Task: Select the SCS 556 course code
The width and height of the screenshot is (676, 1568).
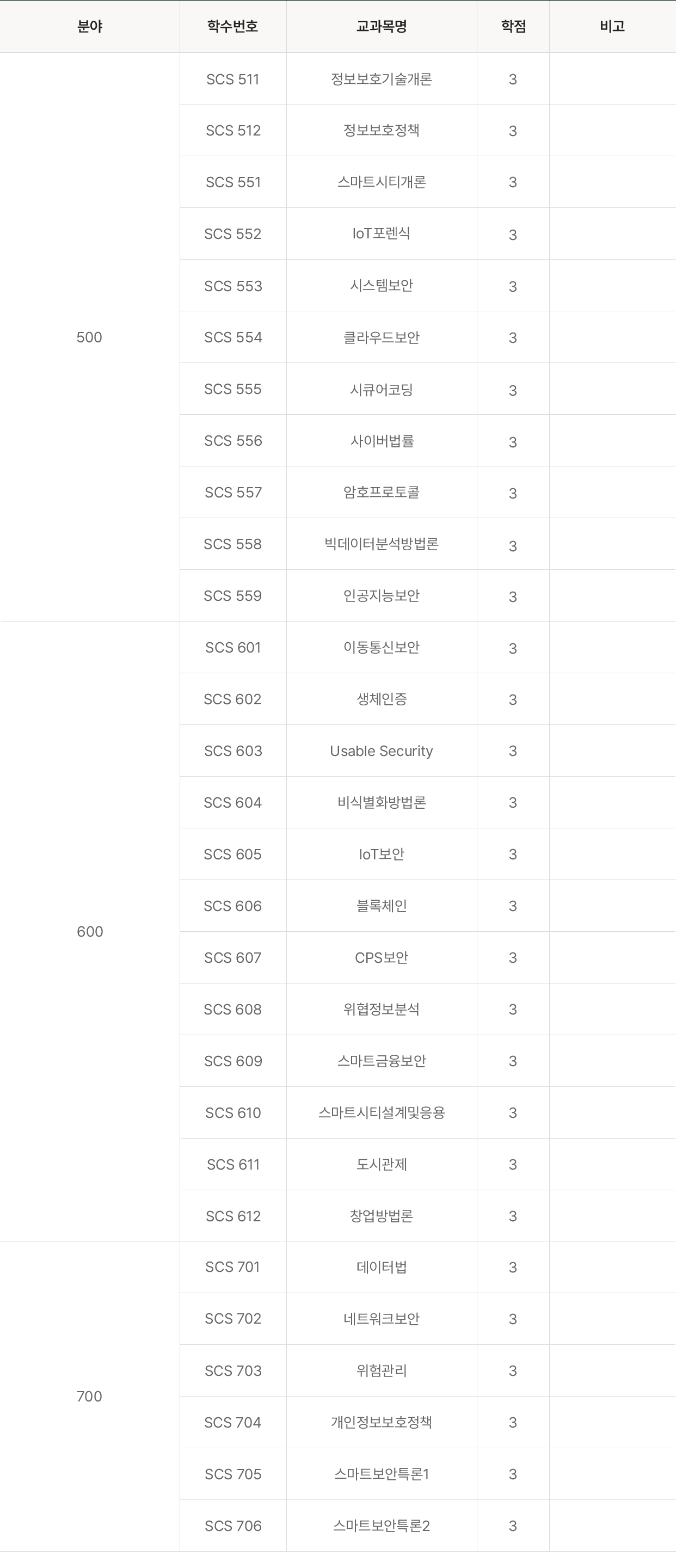Action: [232, 441]
